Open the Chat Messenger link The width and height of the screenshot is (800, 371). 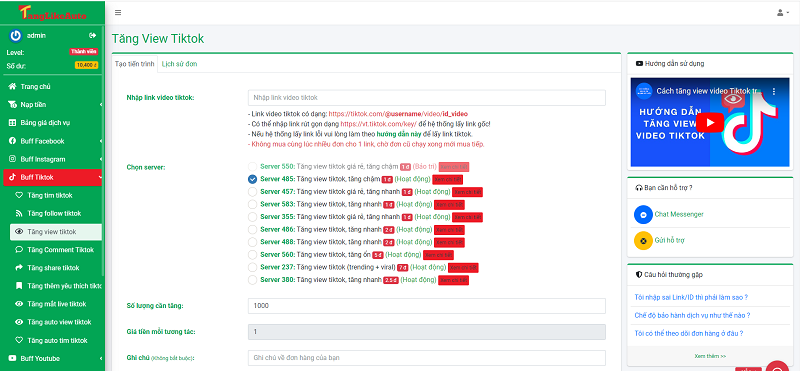click(x=679, y=214)
